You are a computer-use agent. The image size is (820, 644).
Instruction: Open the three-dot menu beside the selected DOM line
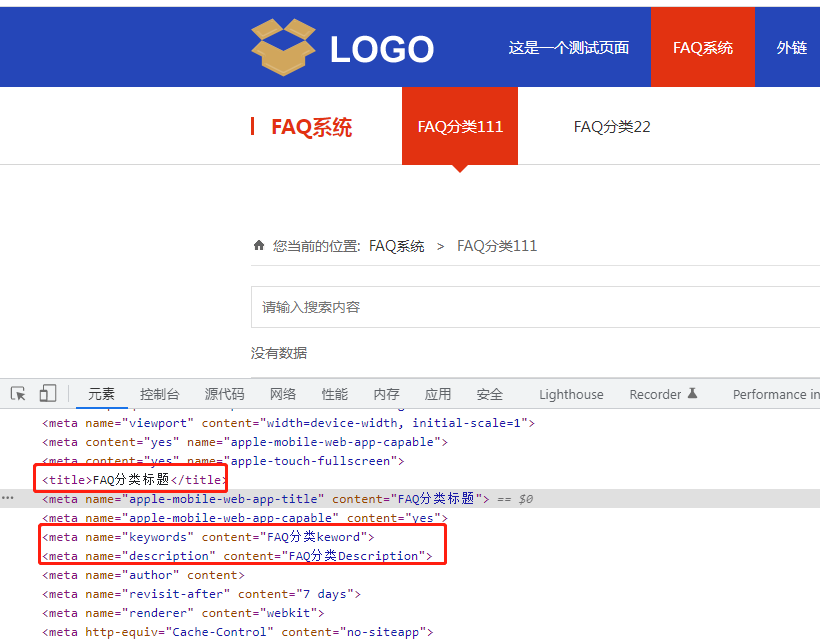point(10,498)
